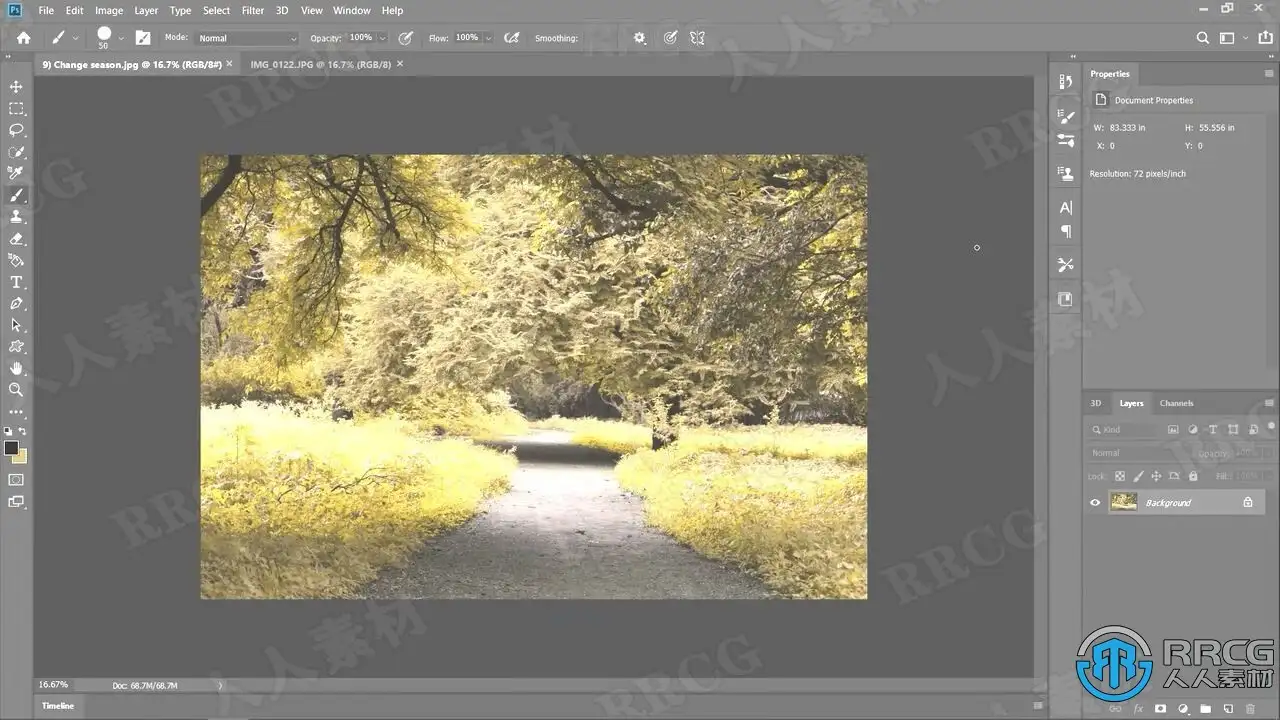Select the Clone Stamp tool
This screenshot has height=720, width=1280.
(x=16, y=217)
